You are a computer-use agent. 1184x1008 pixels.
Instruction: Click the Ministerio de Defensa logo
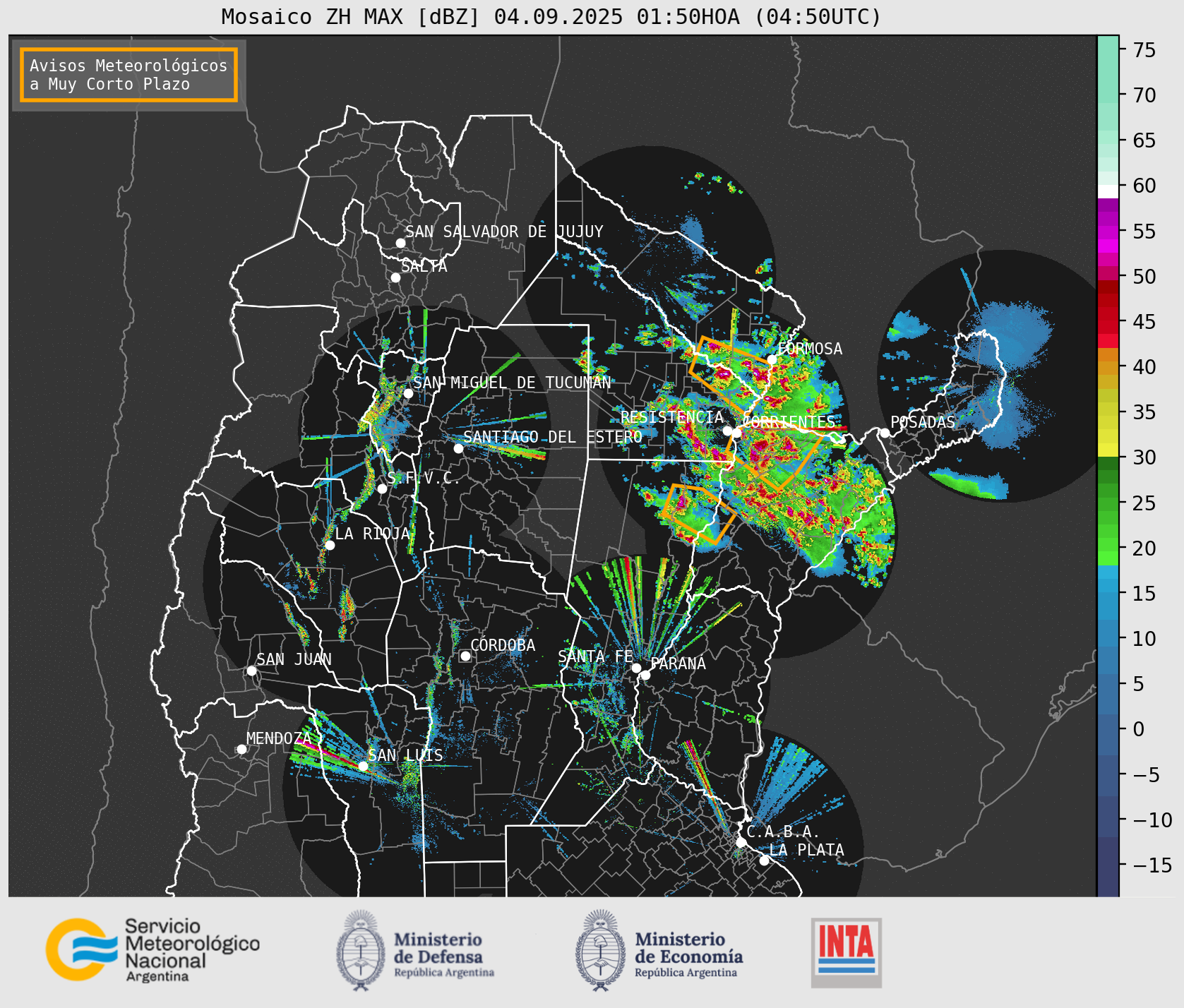click(416, 951)
